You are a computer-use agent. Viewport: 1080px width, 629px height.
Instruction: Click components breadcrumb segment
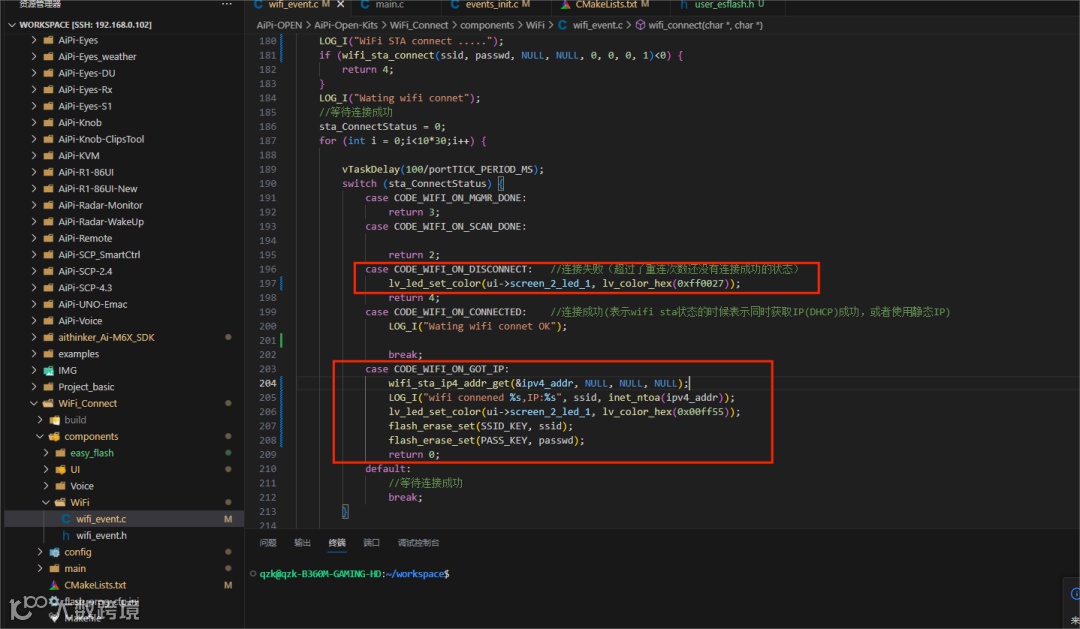pos(487,25)
